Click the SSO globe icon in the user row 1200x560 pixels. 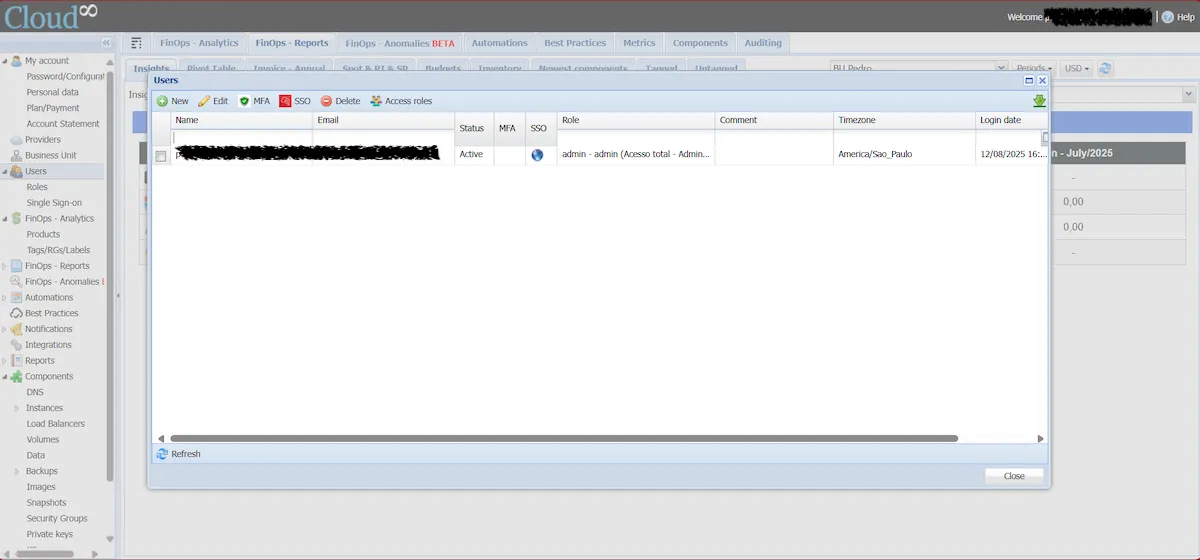(x=538, y=155)
